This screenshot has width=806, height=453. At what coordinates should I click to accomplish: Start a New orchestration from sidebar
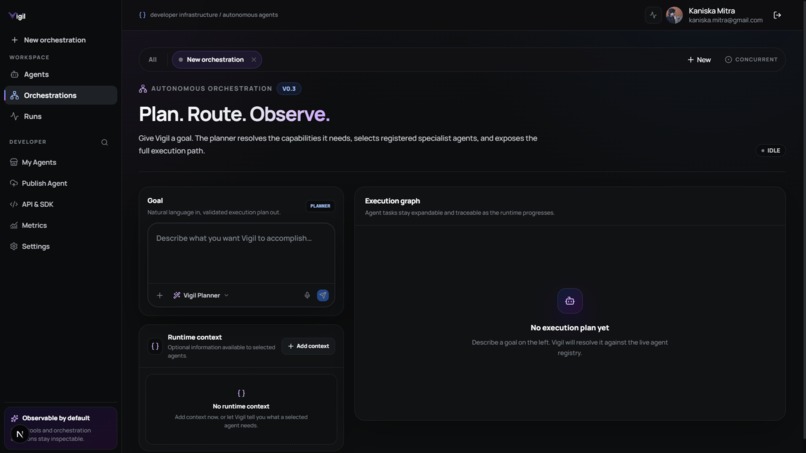(x=49, y=40)
